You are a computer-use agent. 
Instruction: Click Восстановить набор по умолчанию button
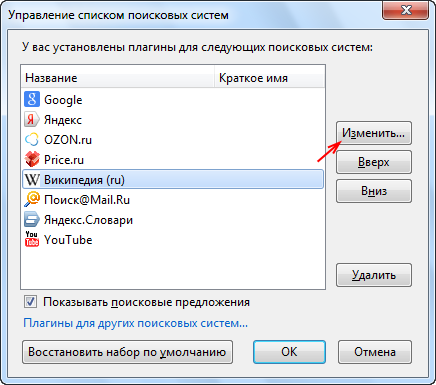(127, 352)
